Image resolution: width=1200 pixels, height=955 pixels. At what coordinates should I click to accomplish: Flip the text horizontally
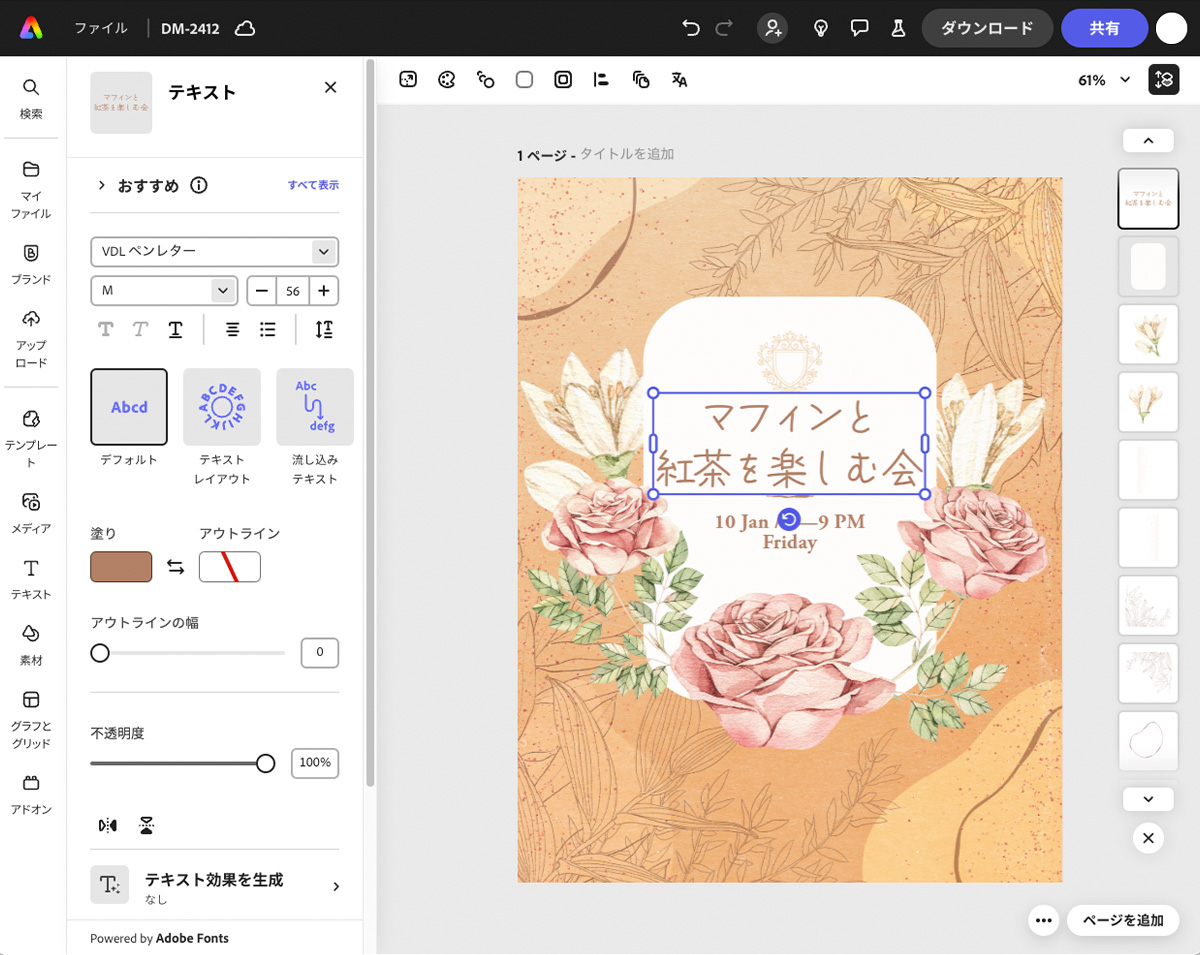(107, 825)
